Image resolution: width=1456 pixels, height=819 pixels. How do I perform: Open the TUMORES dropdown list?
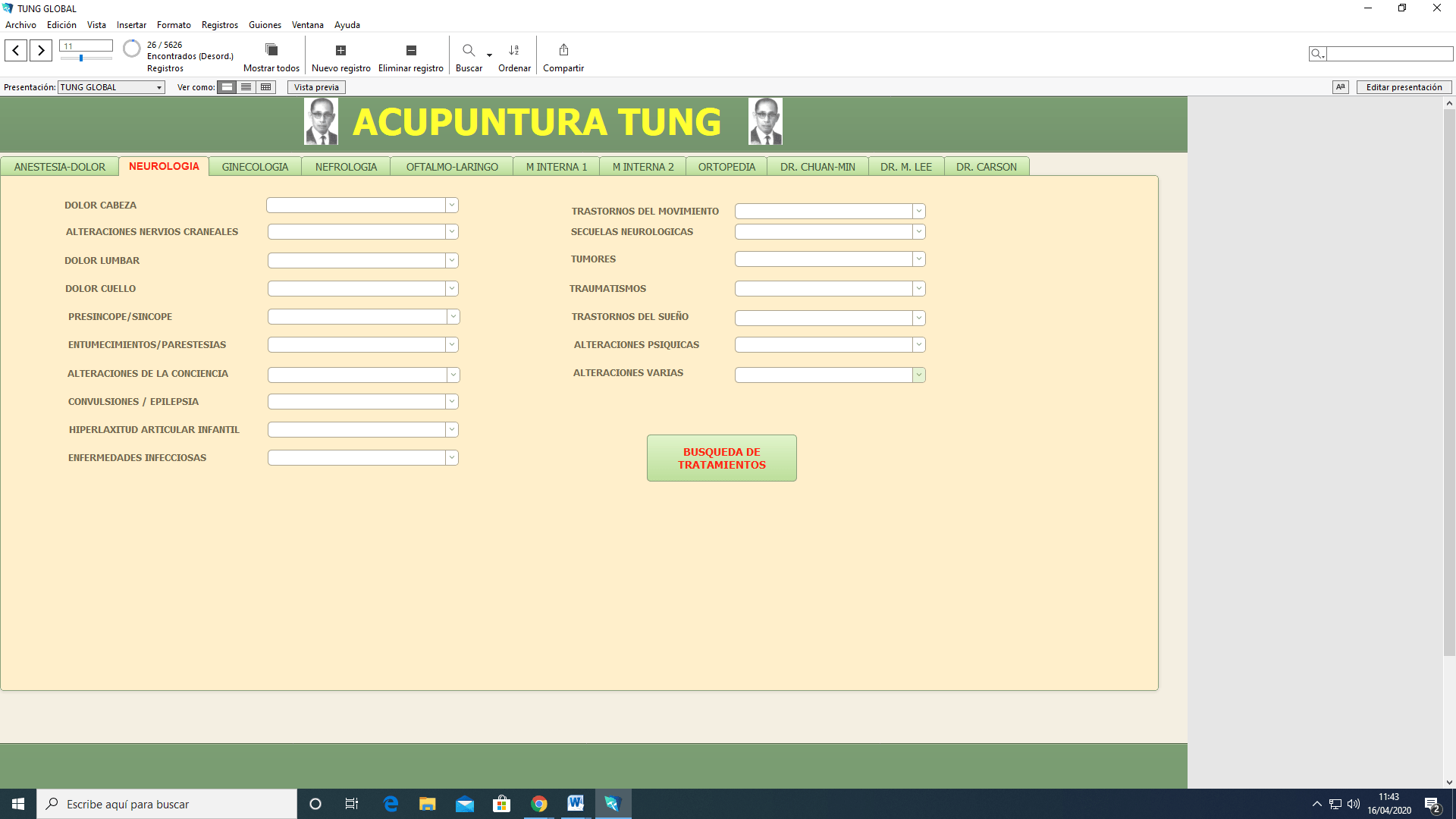(x=918, y=259)
